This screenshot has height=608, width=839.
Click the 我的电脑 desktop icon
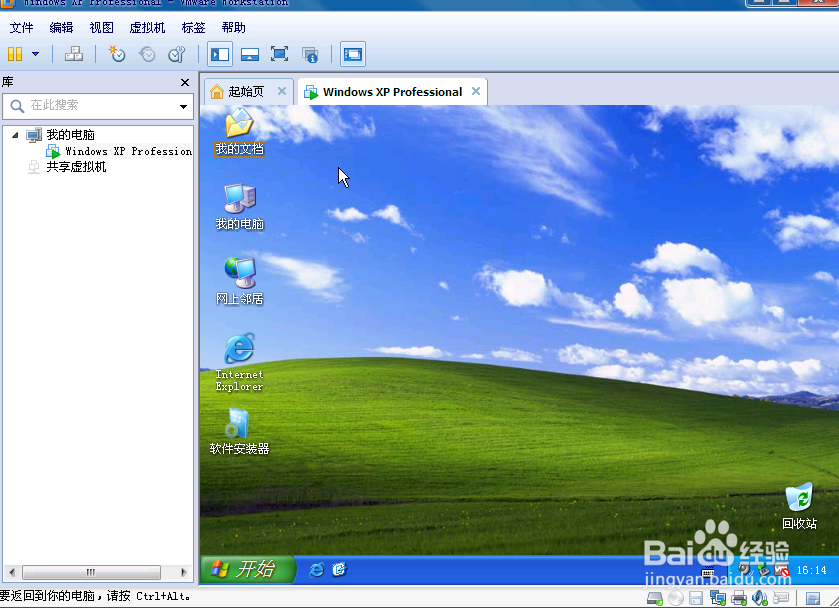pyautogui.click(x=239, y=207)
